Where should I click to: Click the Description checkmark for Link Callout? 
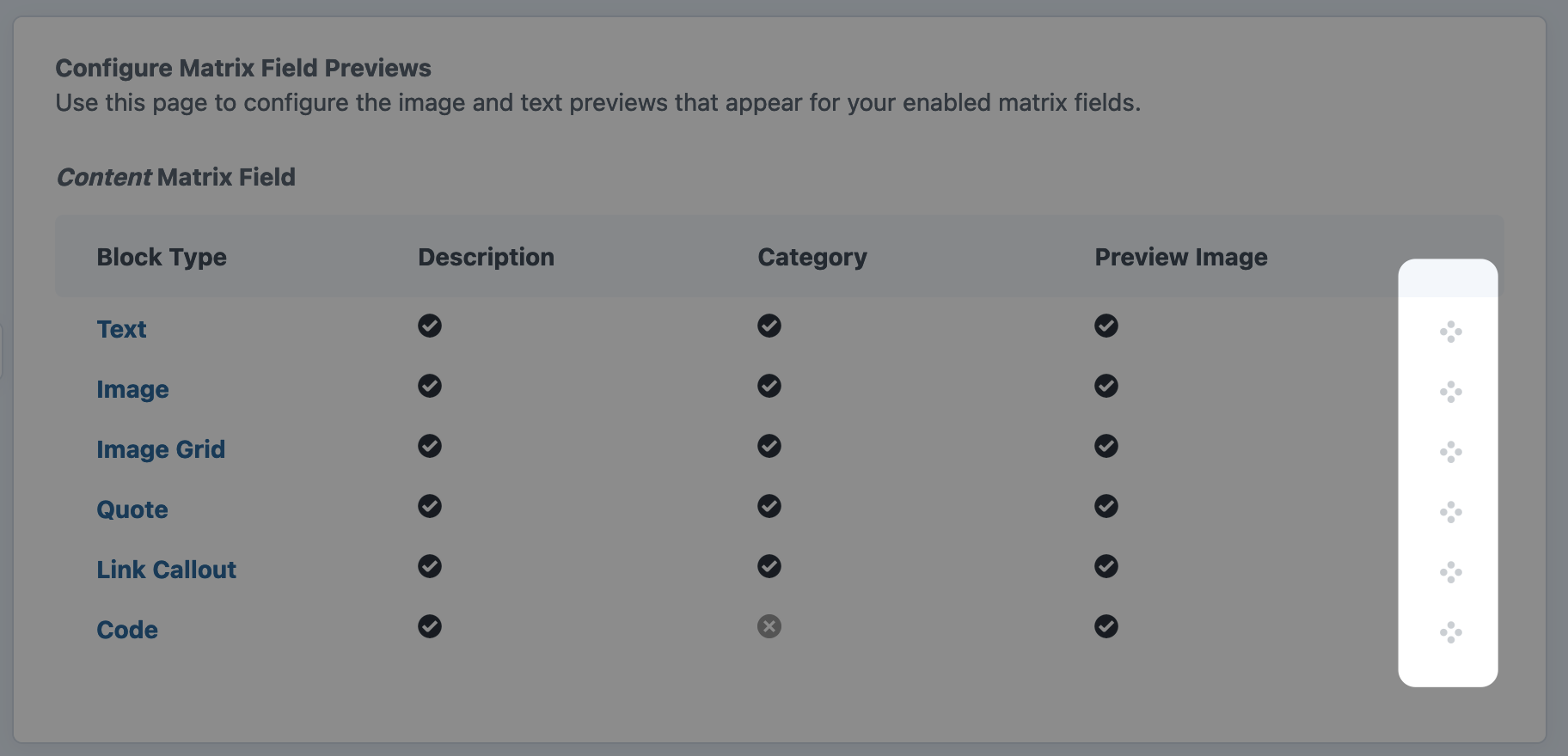[x=430, y=566]
